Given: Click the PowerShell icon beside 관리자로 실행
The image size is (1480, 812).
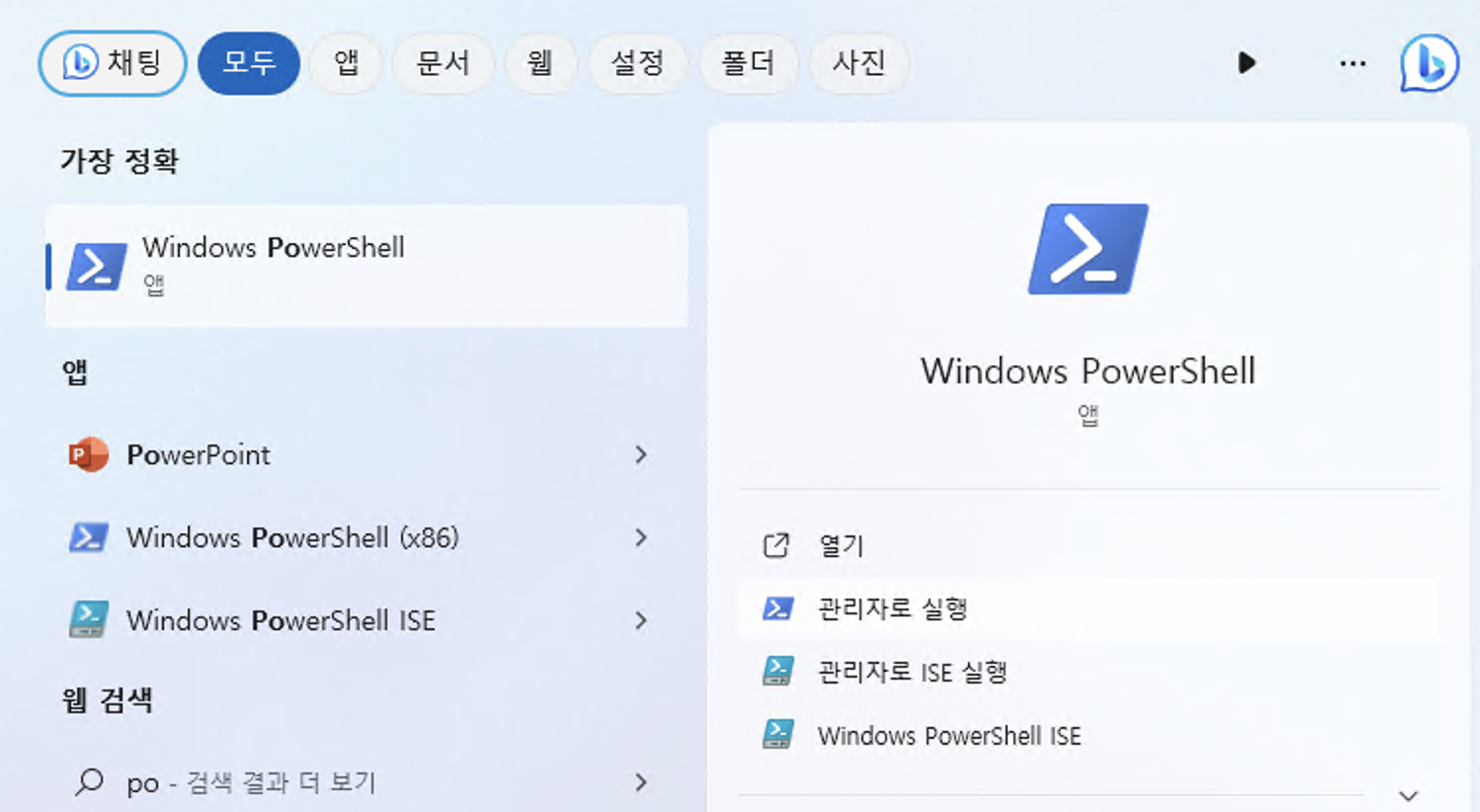Looking at the screenshot, I should (778, 609).
